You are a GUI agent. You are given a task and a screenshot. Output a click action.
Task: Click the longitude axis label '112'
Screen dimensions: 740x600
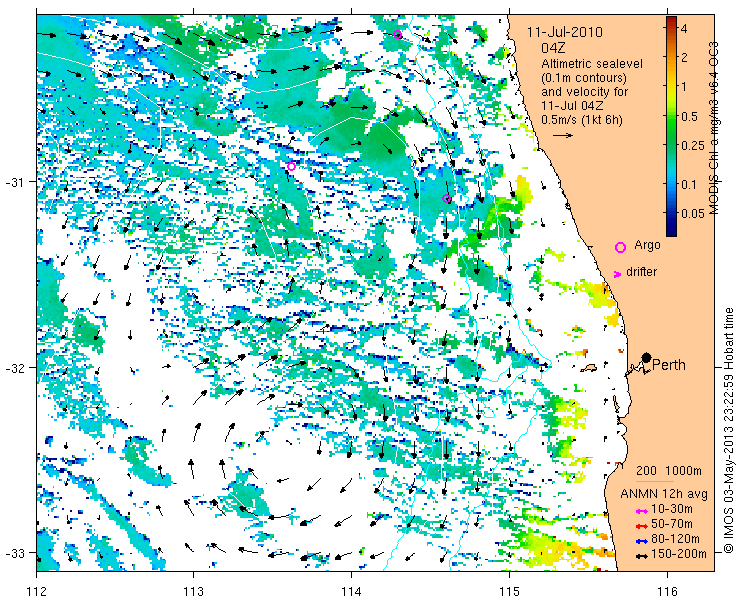coord(37,591)
